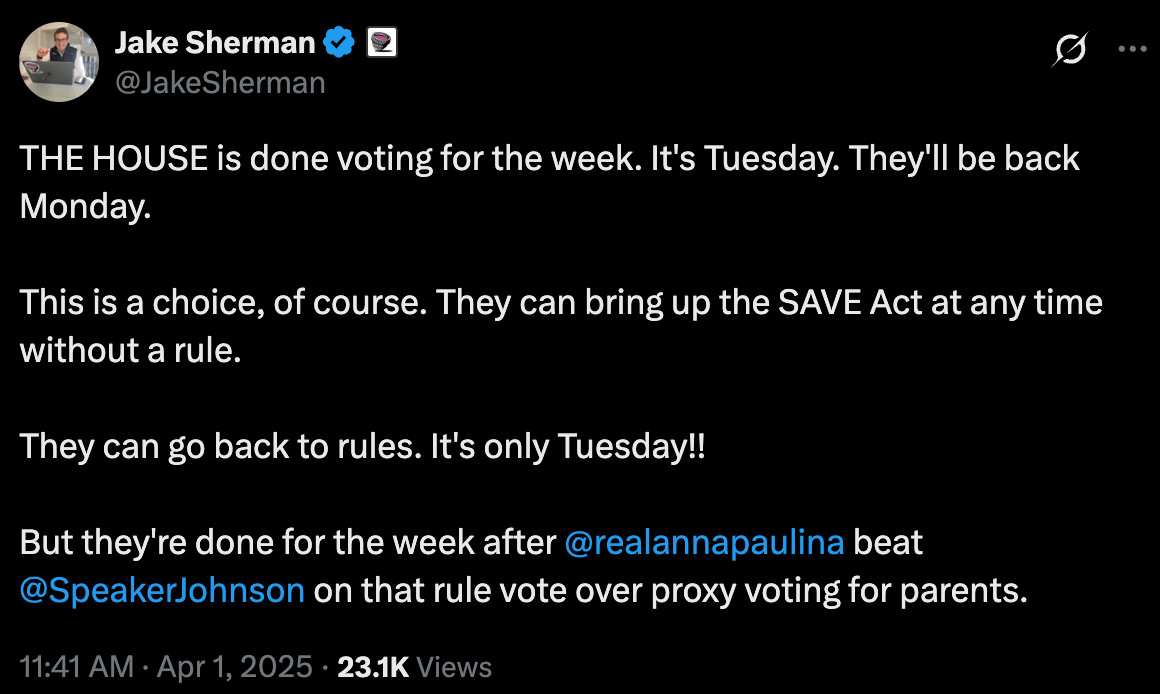The width and height of the screenshot is (1160, 694).
Task: Open Jake Sherman's profile avatar photo
Action: pyautogui.click(x=59, y=62)
